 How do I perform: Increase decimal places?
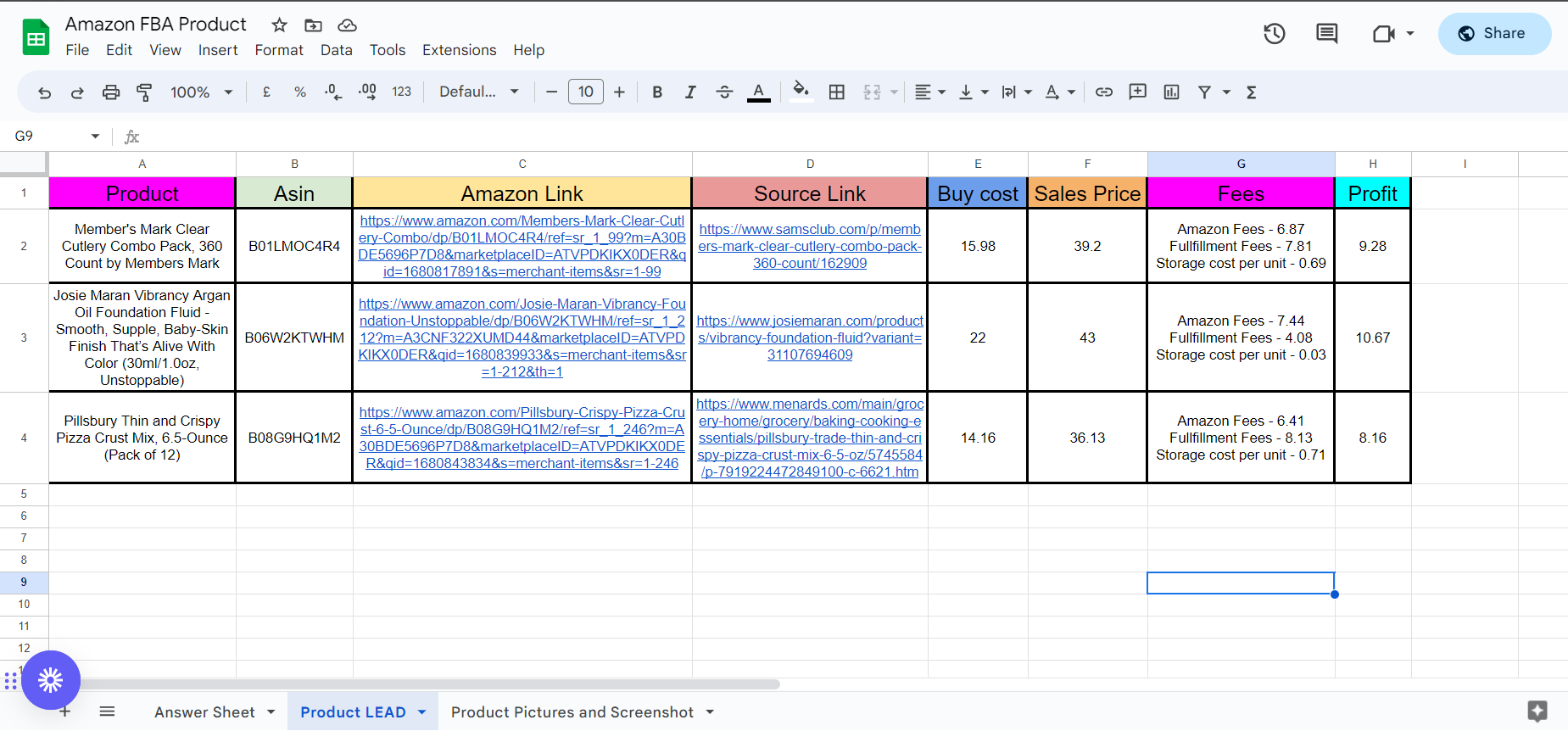(x=367, y=92)
